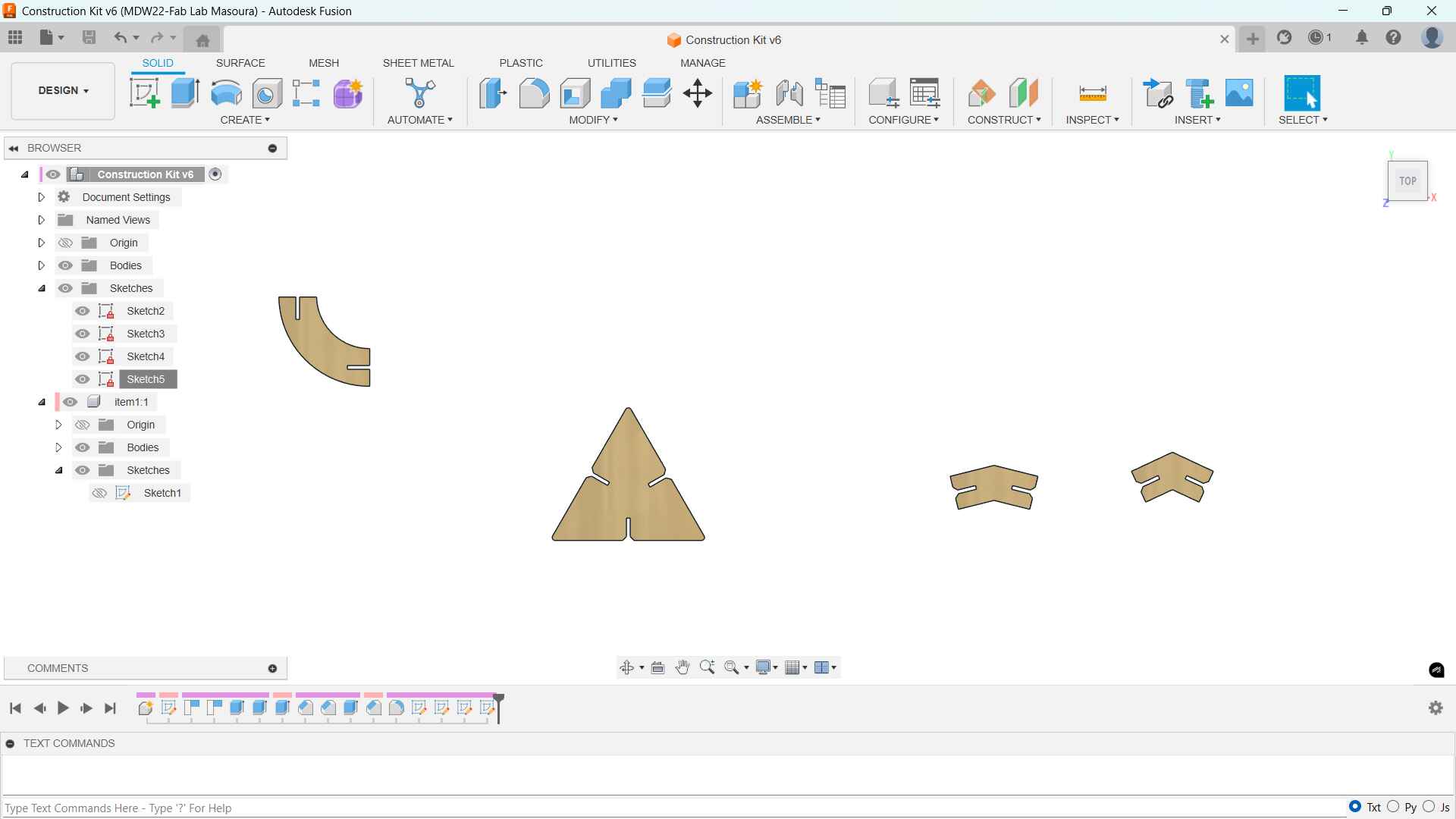Click the Insert Derive icon

(x=1158, y=93)
